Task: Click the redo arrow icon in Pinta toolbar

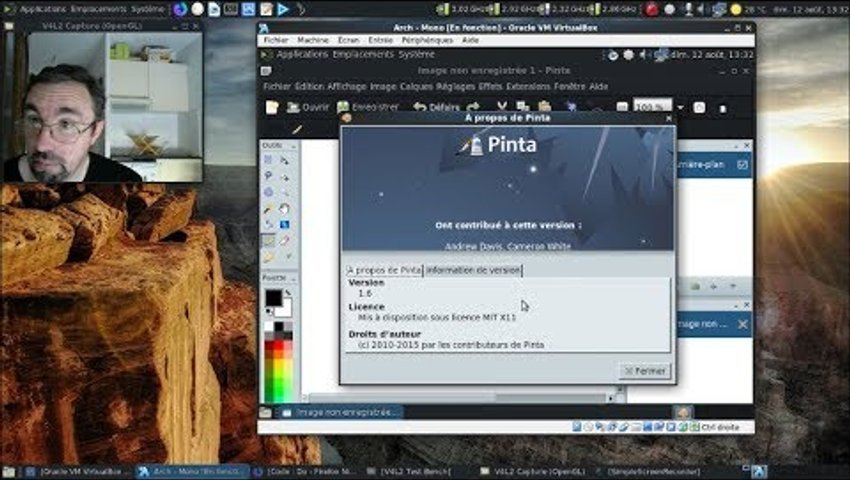Action: (x=473, y=107)
